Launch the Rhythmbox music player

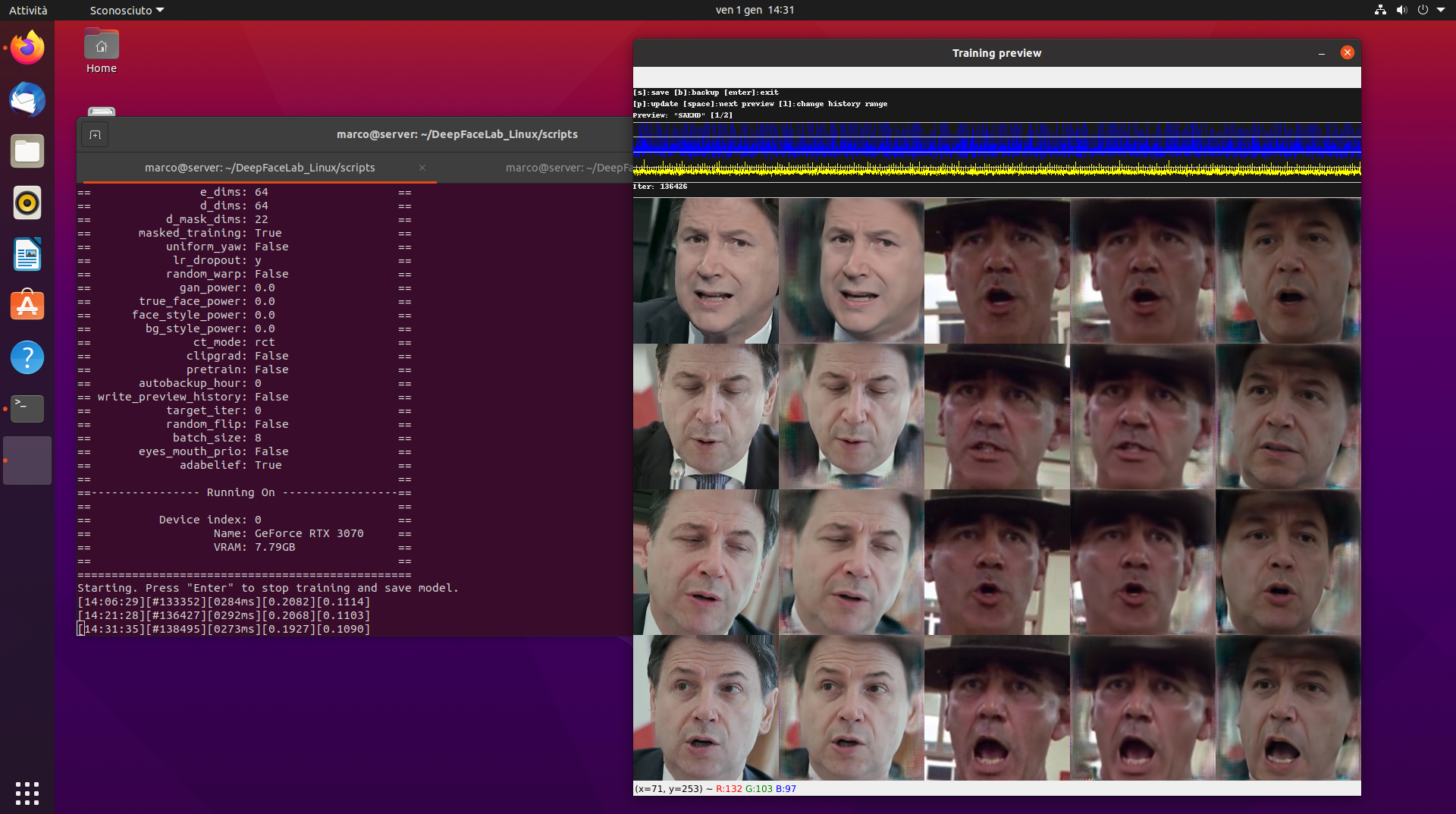[27, 203]
